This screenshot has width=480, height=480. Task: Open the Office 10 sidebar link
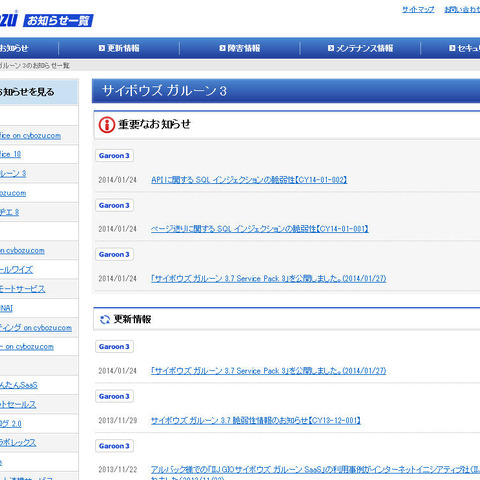[10, 154]
